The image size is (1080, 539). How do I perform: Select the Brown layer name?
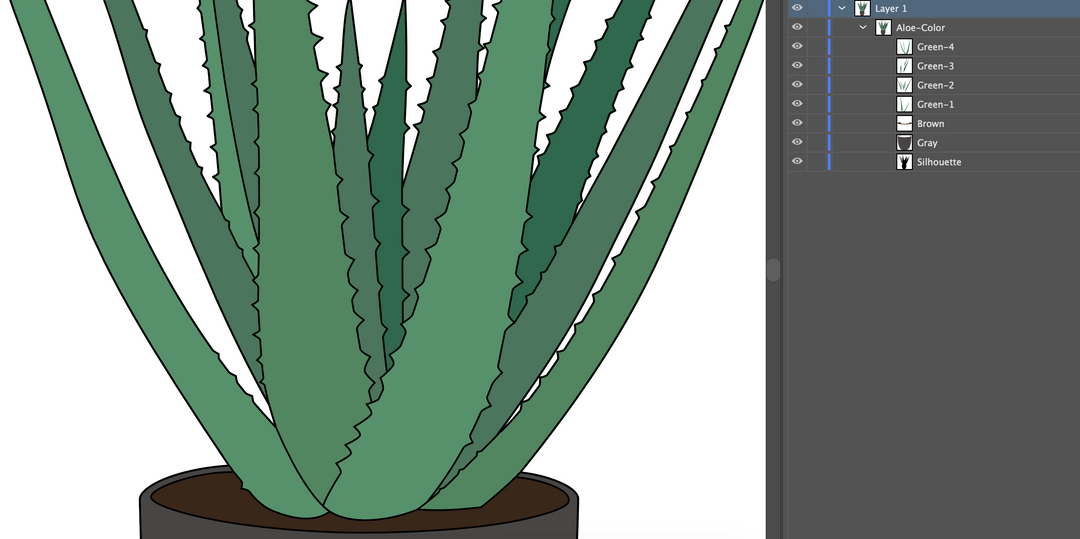pos(930,124)
